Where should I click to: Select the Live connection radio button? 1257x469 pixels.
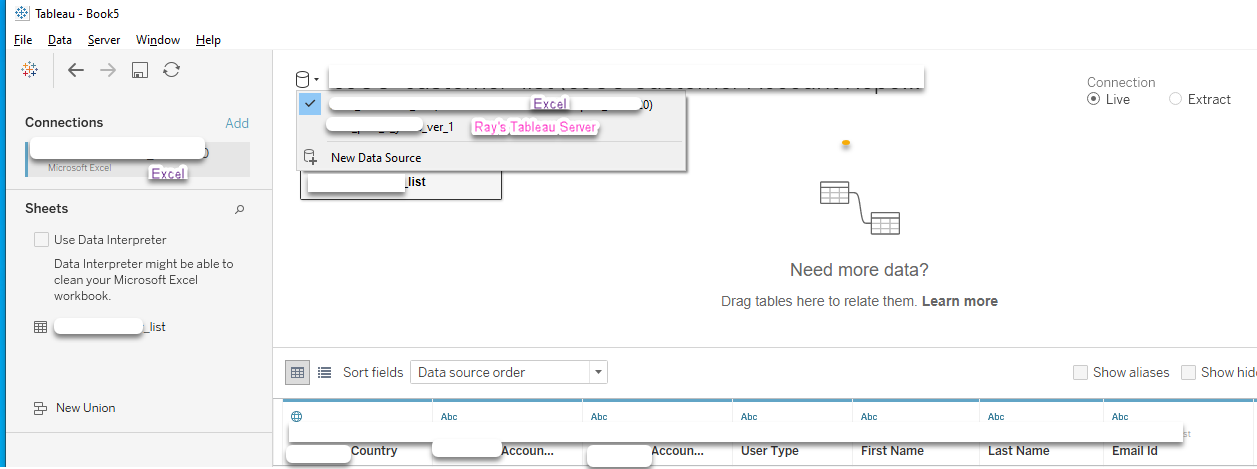point(1094,99)
